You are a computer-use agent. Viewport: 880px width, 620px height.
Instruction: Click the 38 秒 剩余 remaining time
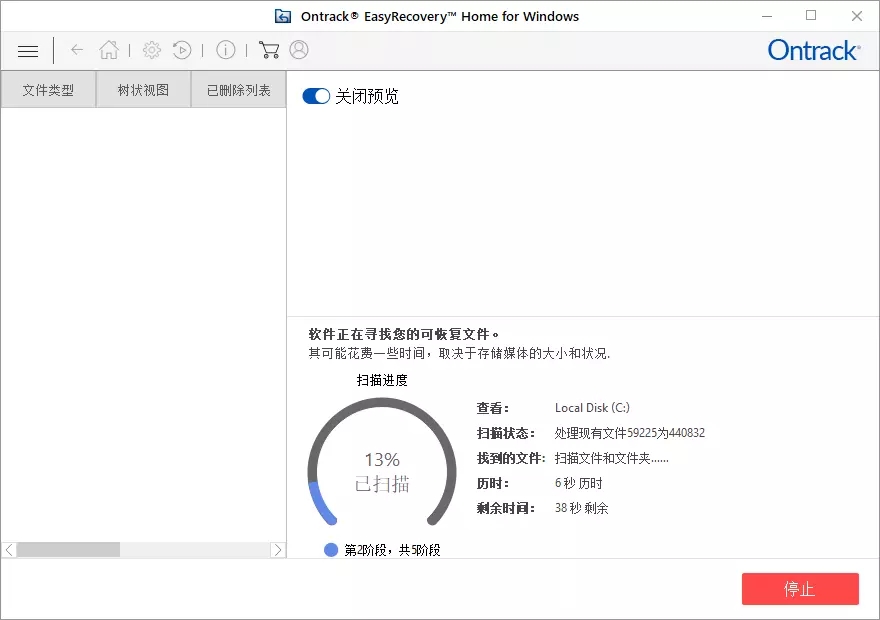(581, 508)
